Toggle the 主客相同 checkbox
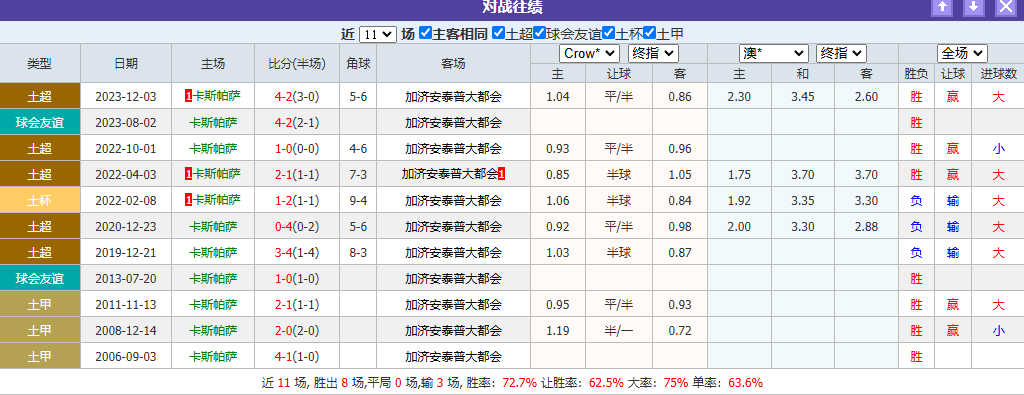1024x395 pixels. pos(425,33)
